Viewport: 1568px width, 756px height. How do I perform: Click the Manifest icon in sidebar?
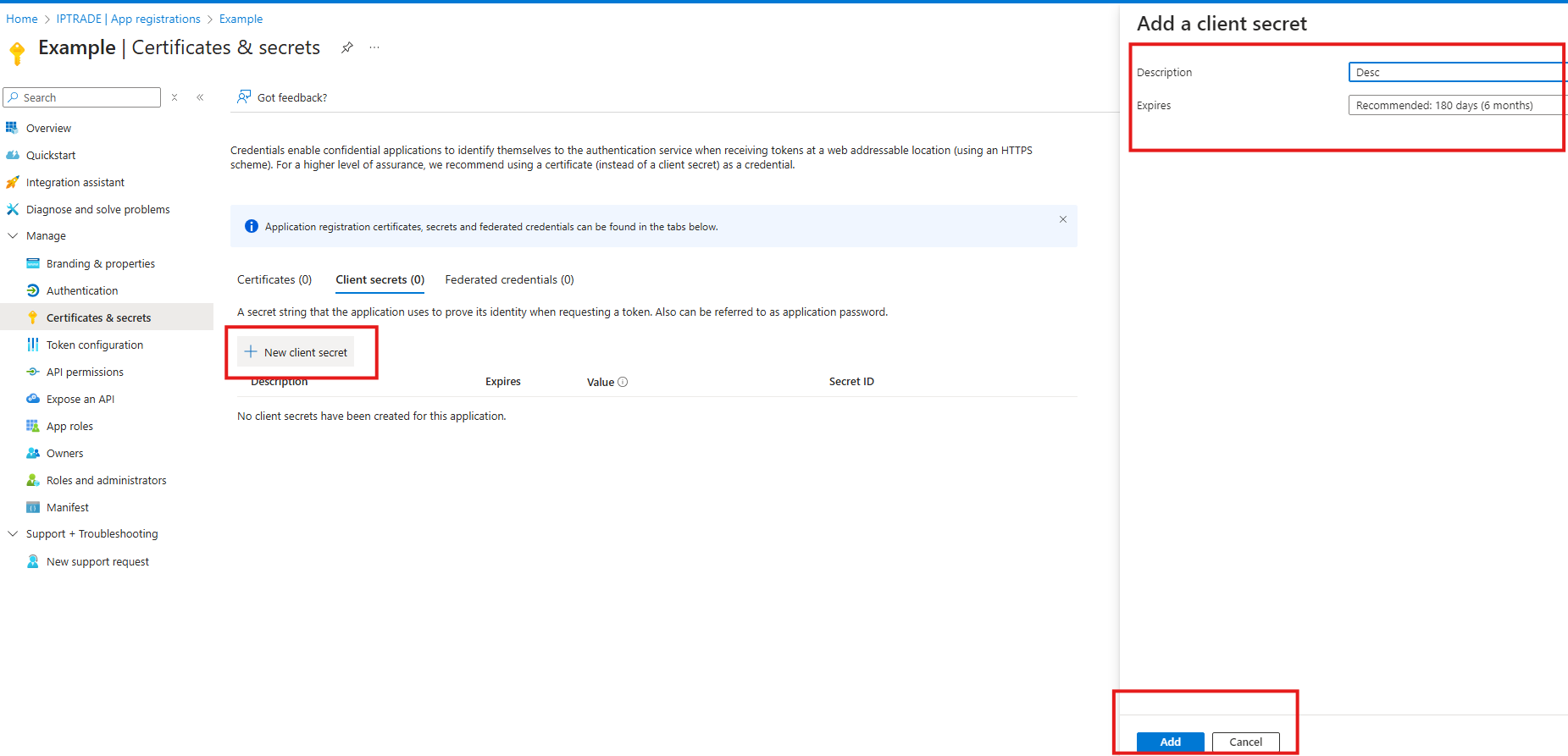click(33, 507)
